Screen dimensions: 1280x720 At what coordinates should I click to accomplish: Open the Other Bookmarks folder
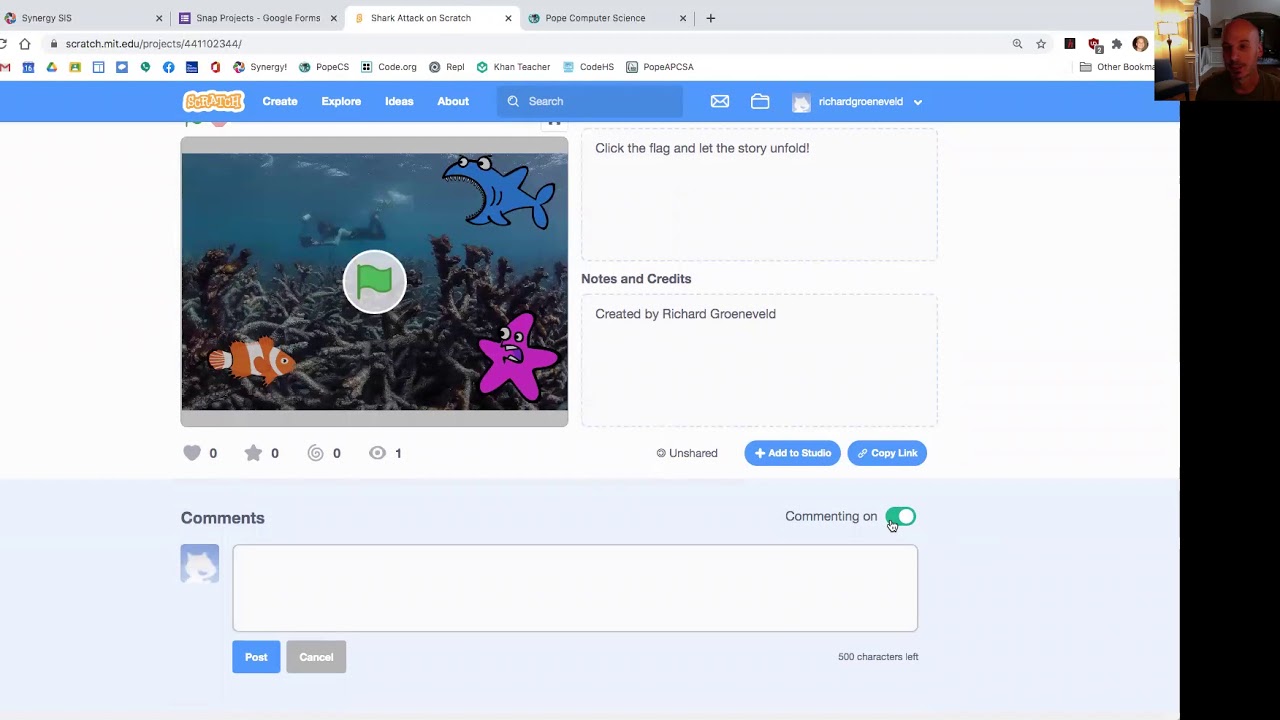click(1116, 67)
